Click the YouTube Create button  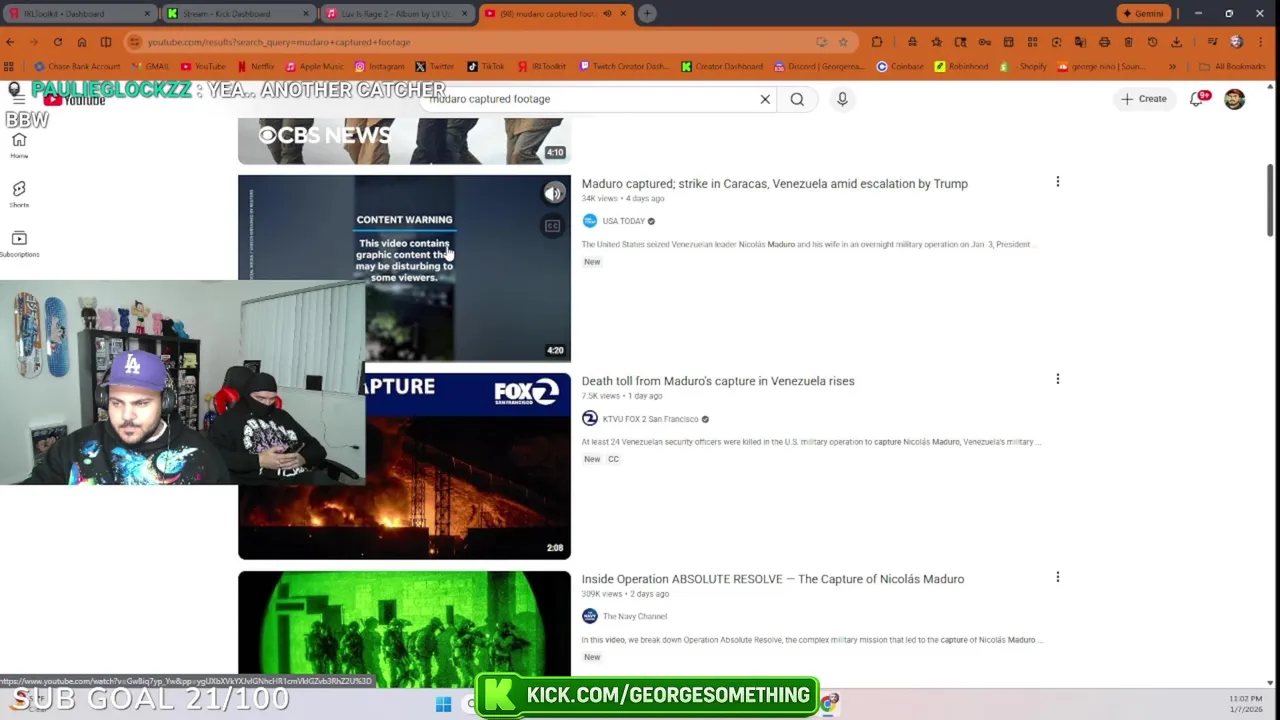click(1143, 99)
